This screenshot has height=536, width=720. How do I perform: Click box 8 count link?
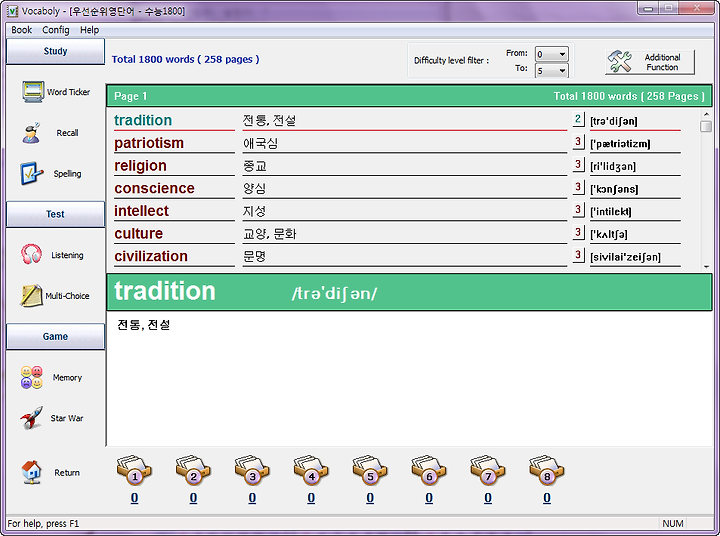546,498
